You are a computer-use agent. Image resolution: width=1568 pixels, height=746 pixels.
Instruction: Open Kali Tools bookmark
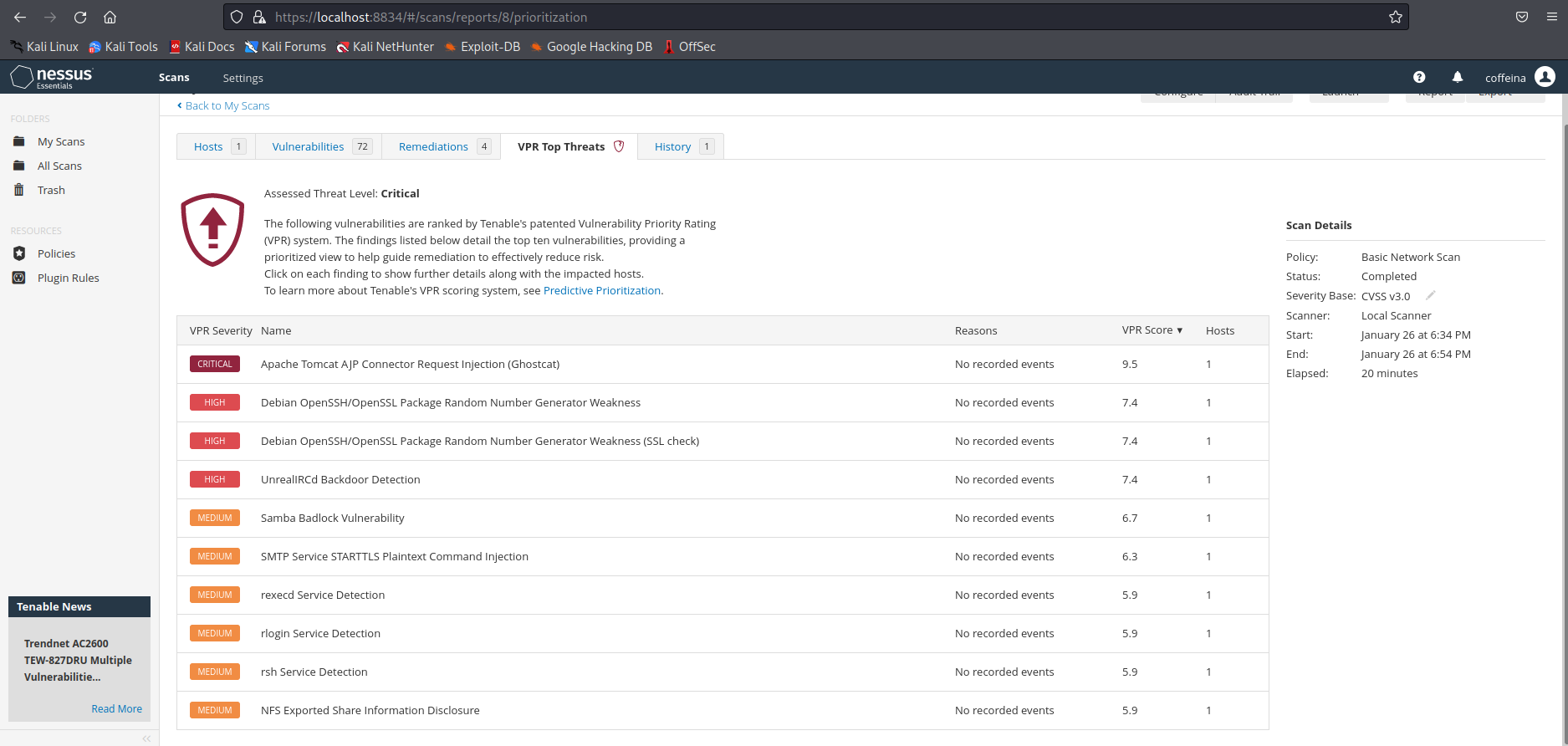(124, 47)
